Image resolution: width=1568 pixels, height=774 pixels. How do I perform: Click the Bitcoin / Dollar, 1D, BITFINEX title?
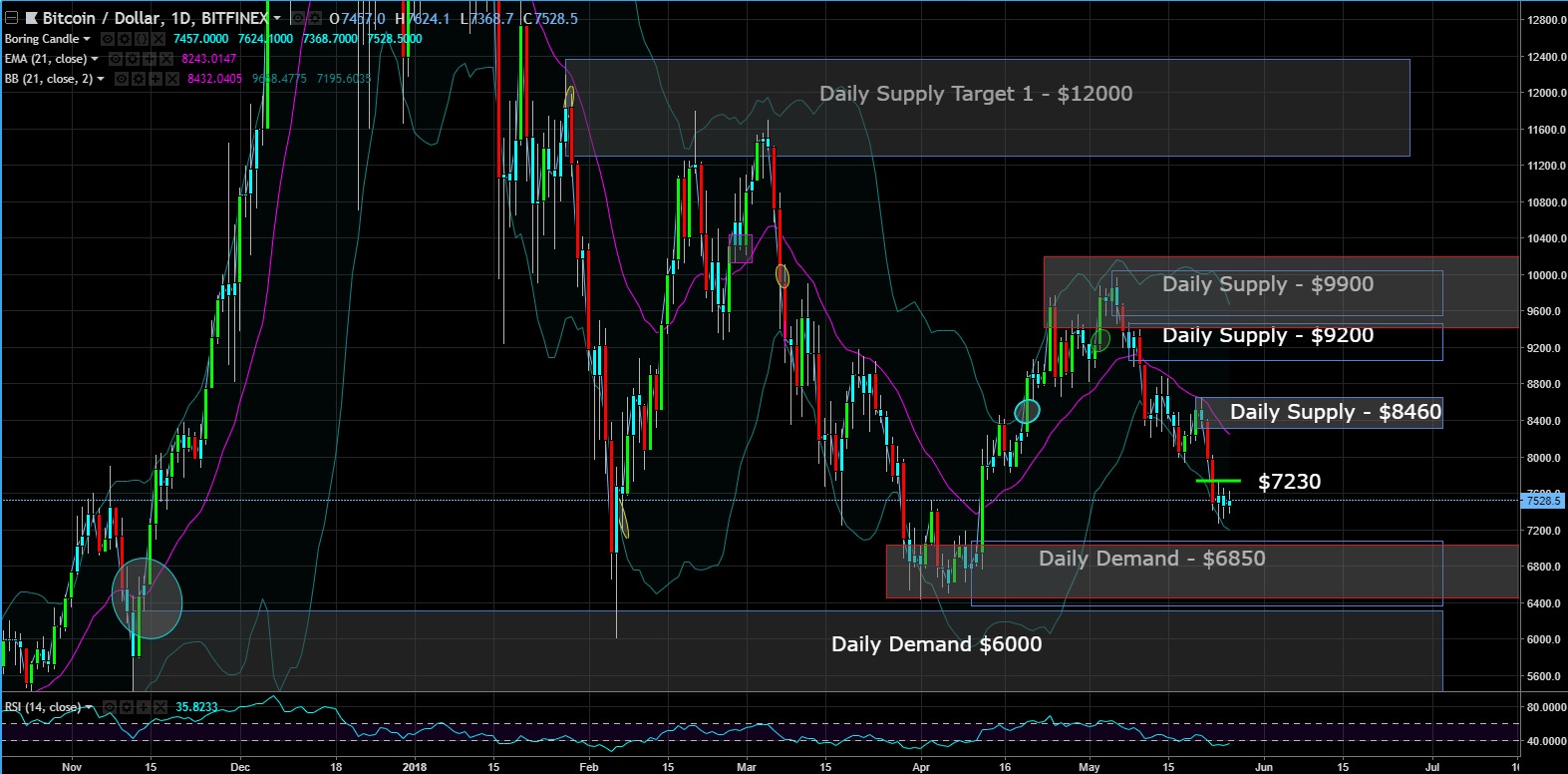pos(156,19)
